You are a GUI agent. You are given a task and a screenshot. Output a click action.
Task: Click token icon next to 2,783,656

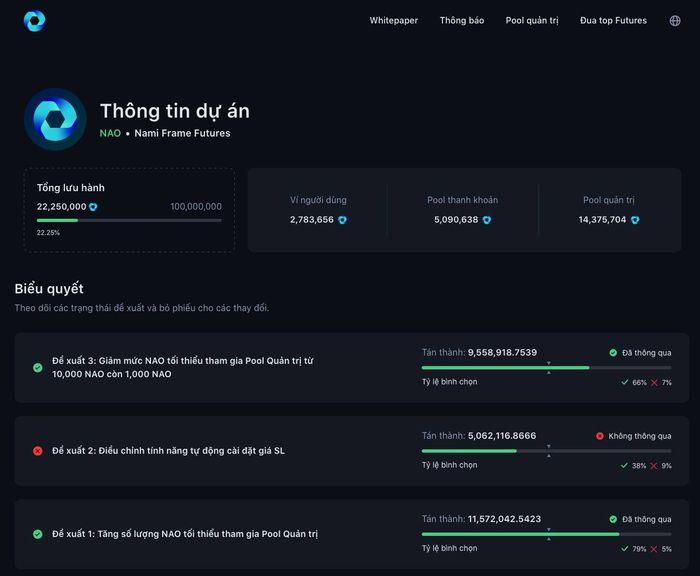tap(342, 220)
